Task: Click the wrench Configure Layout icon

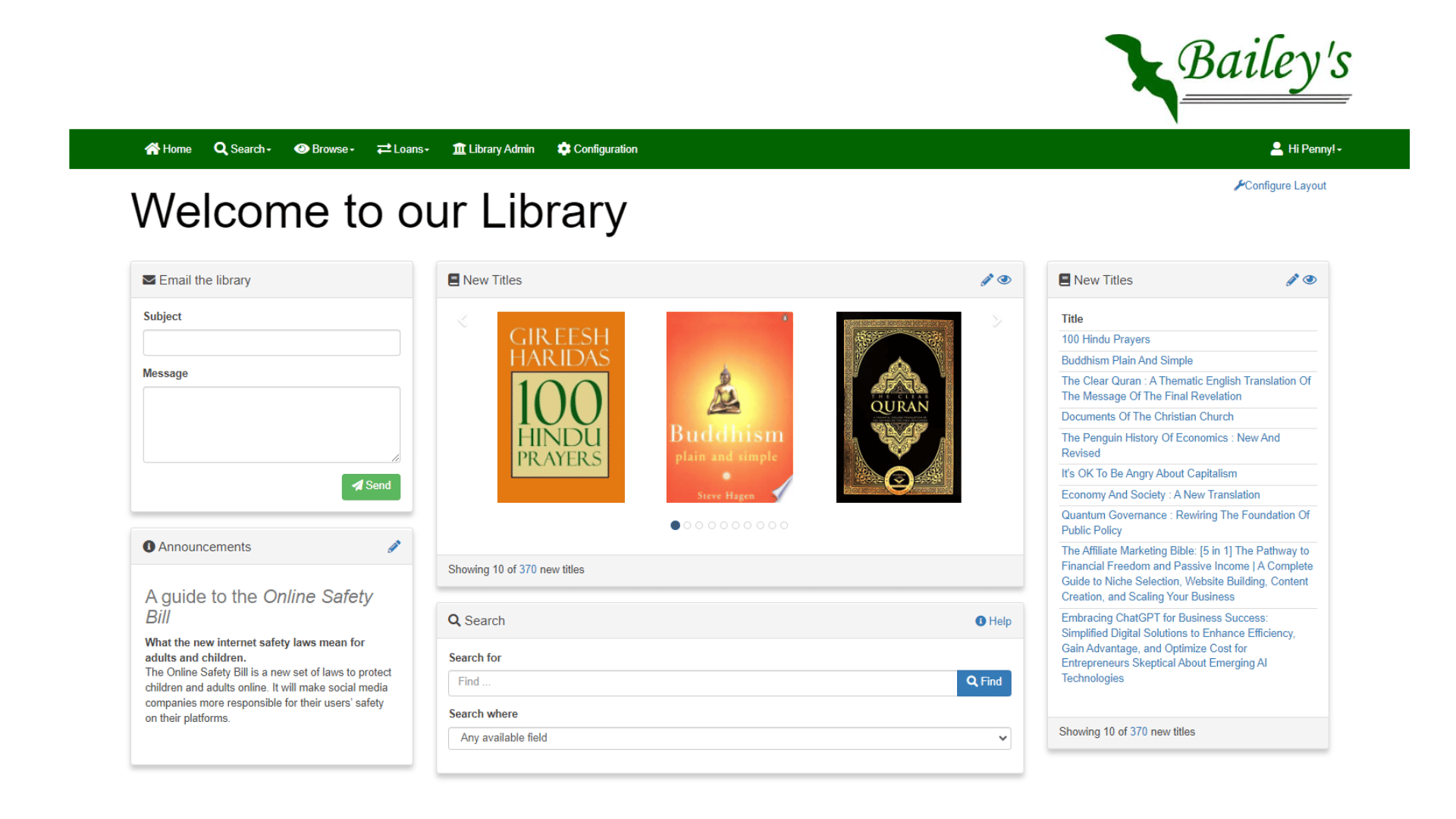Action: [x=1239, y=185]
